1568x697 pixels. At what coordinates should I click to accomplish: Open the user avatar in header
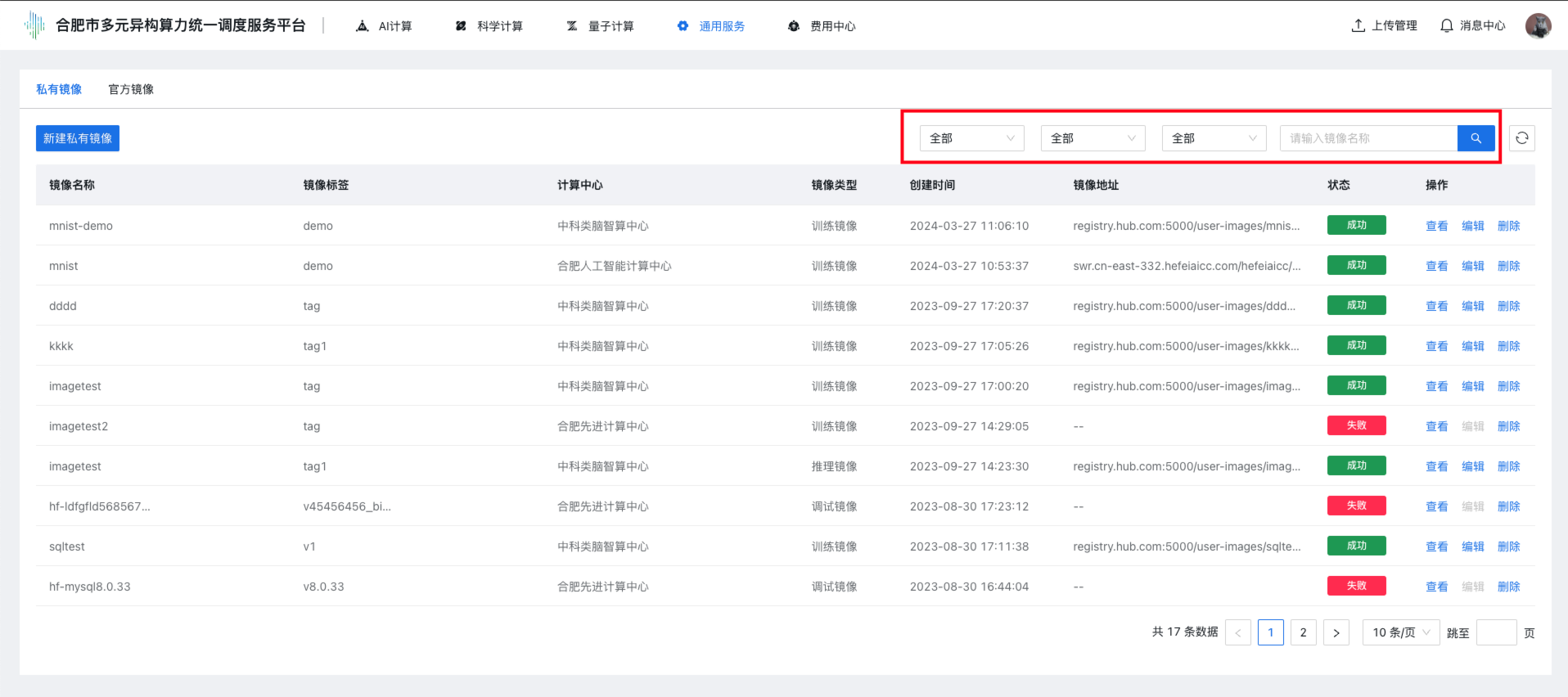click(x=1538, y=26)
